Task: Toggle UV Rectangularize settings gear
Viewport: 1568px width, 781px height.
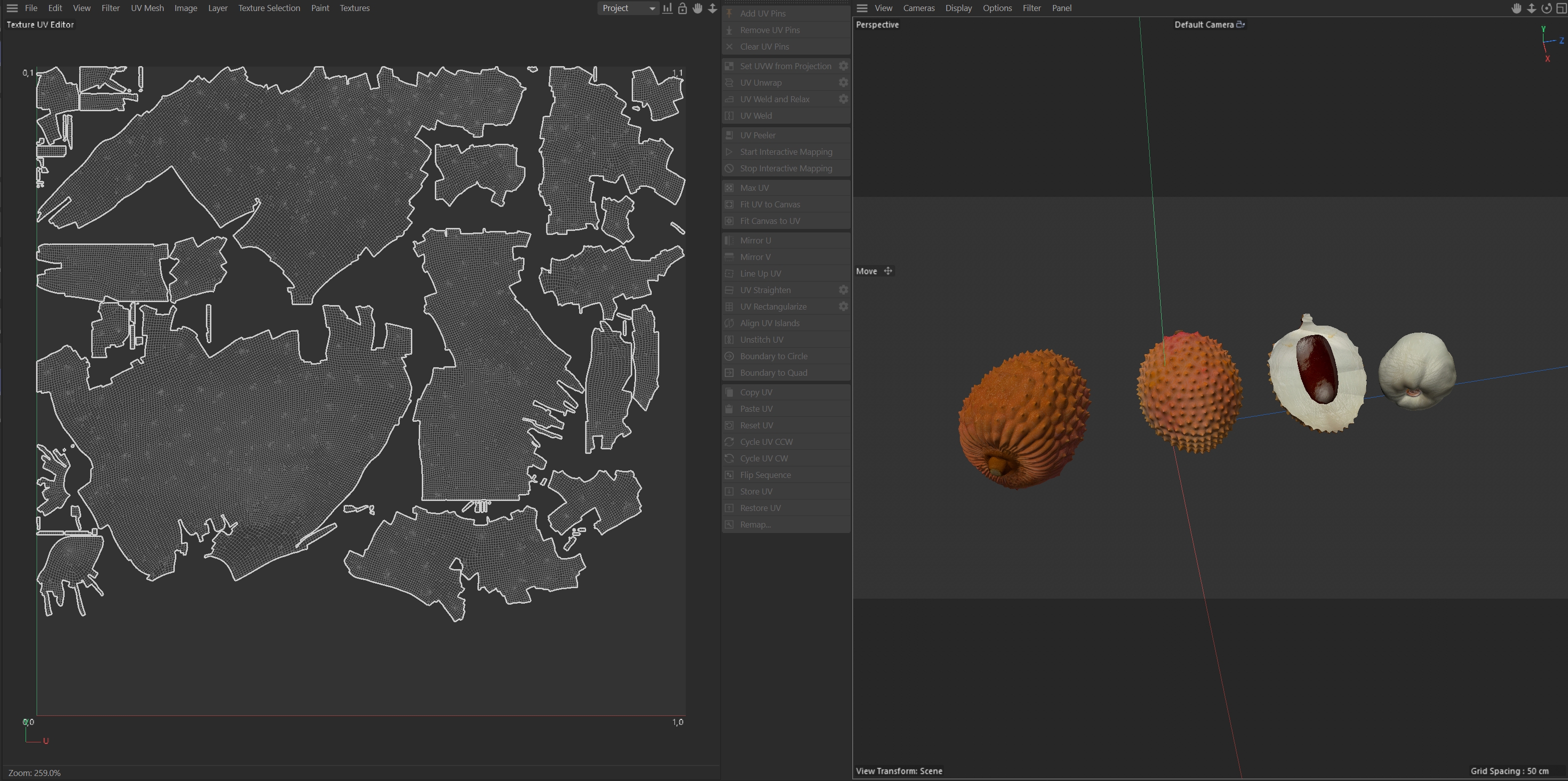Action: click(x=843, y=306)
